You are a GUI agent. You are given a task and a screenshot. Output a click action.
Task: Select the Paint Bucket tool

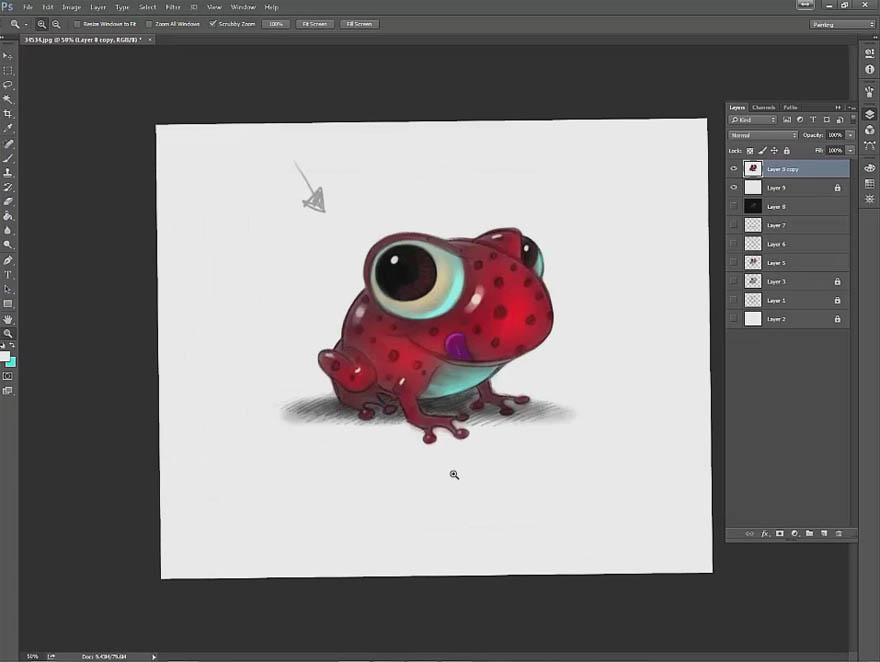[7, 216]
